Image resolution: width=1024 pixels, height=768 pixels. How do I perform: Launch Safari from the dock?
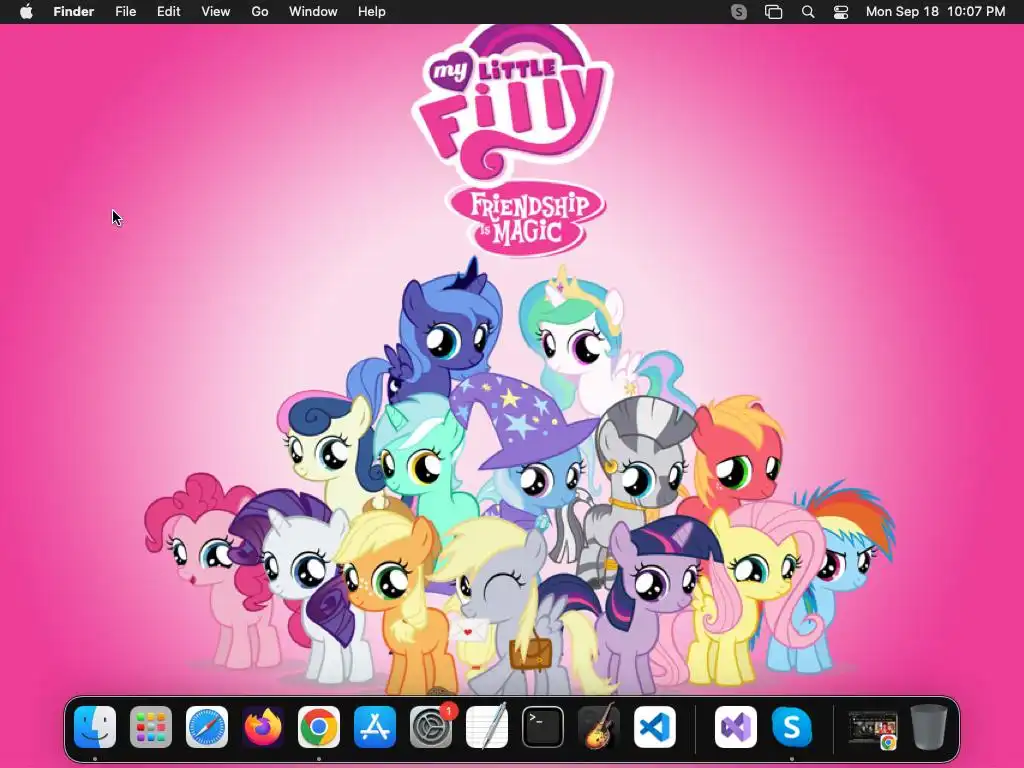click(207, 727)
